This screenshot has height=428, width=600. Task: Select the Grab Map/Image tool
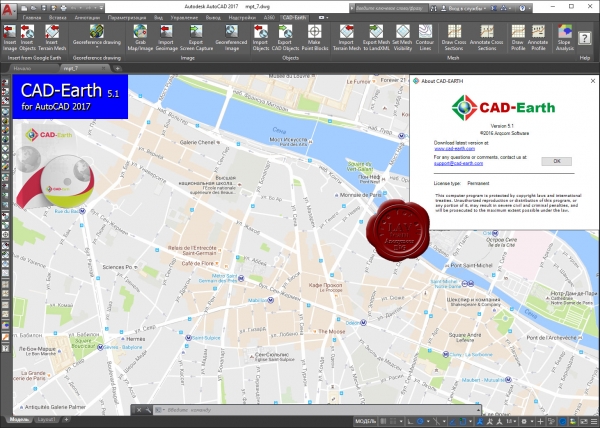pos(140,37)
